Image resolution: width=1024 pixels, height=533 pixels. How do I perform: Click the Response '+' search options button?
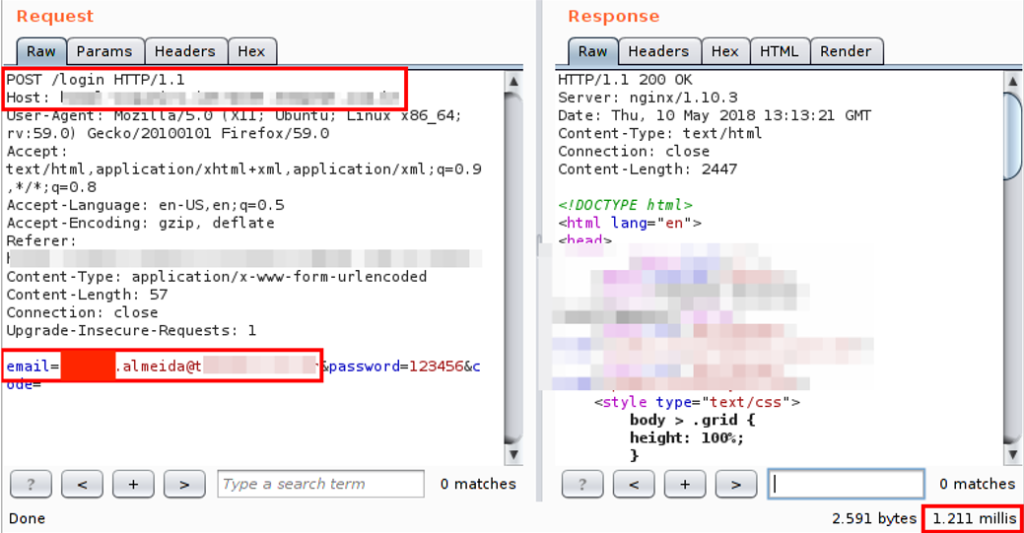pyautogui.click(x=685, y=484)
